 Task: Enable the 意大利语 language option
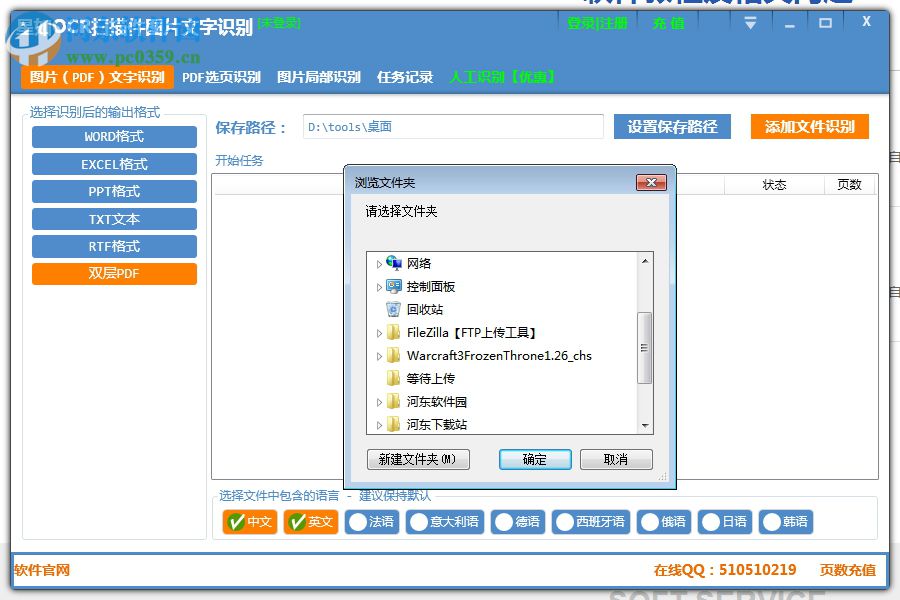445,522
